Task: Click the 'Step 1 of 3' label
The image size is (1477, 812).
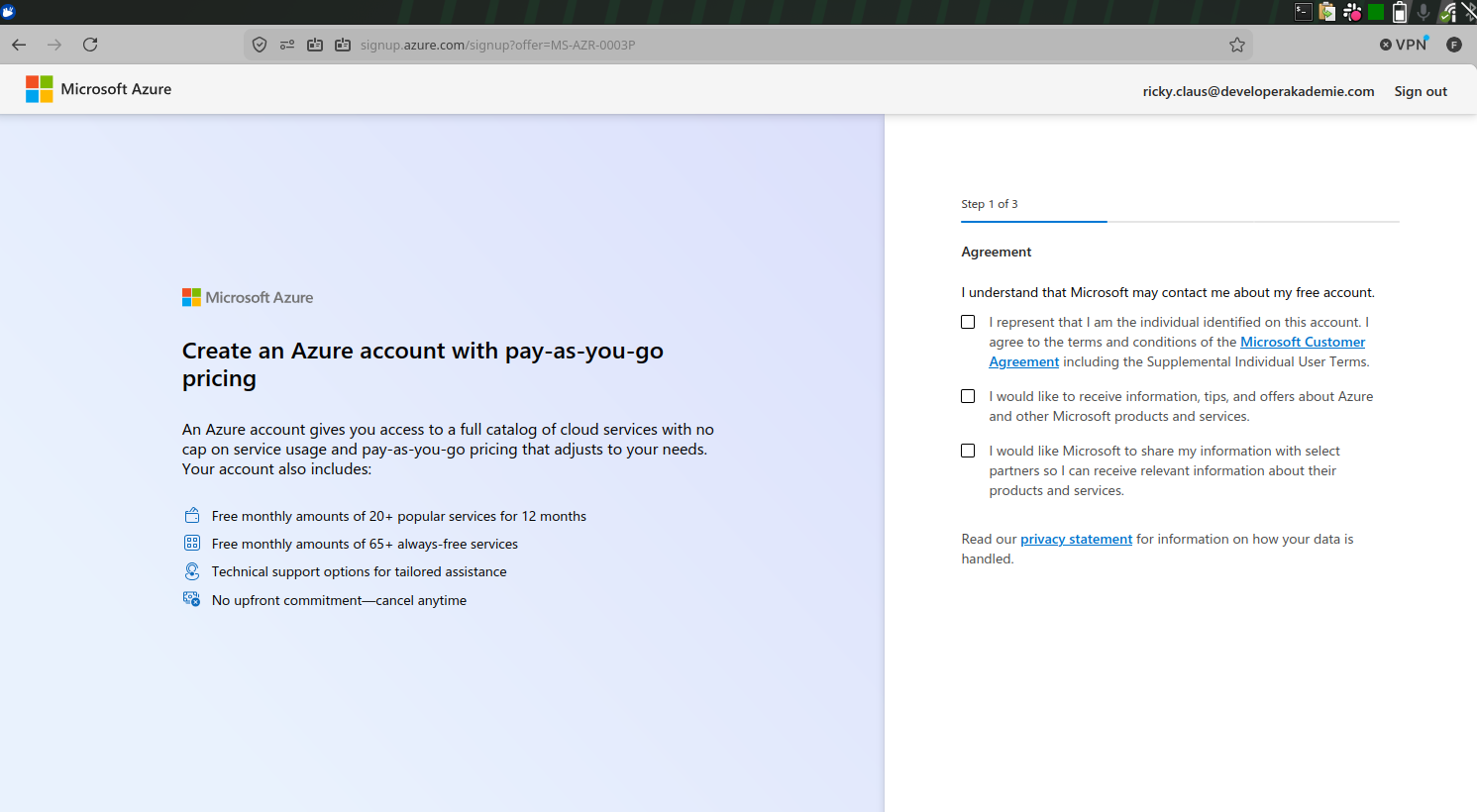Action: [x=990, y=204]
